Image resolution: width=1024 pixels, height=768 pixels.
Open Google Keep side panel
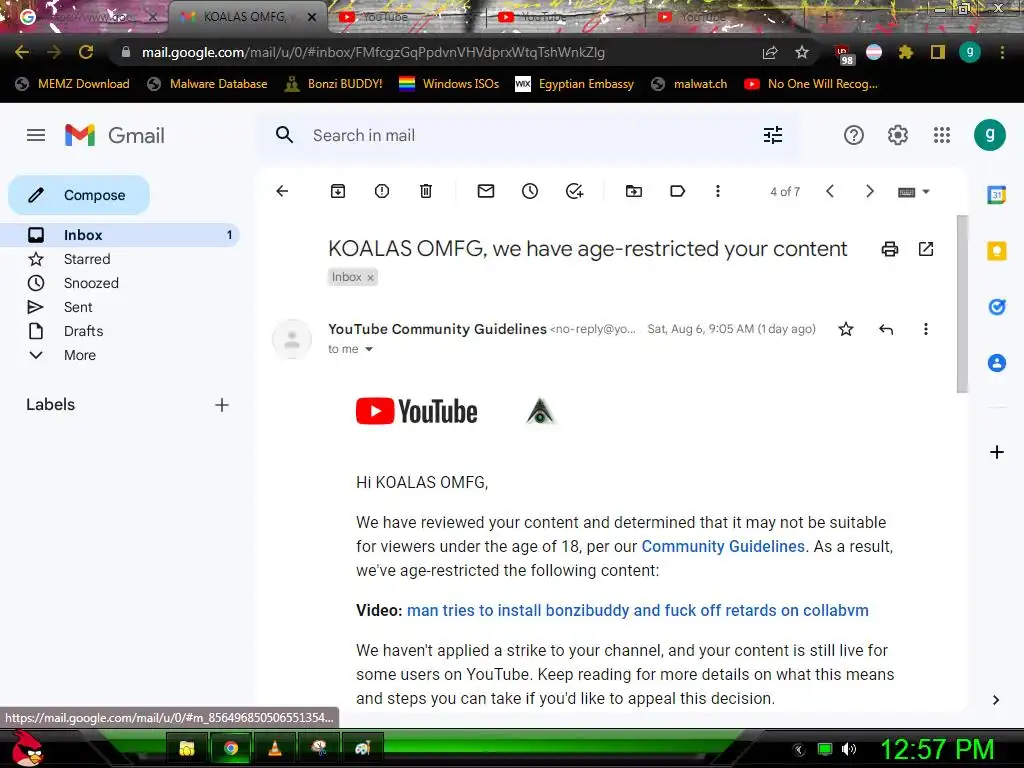pyautogui.click(x=997, y=251)
